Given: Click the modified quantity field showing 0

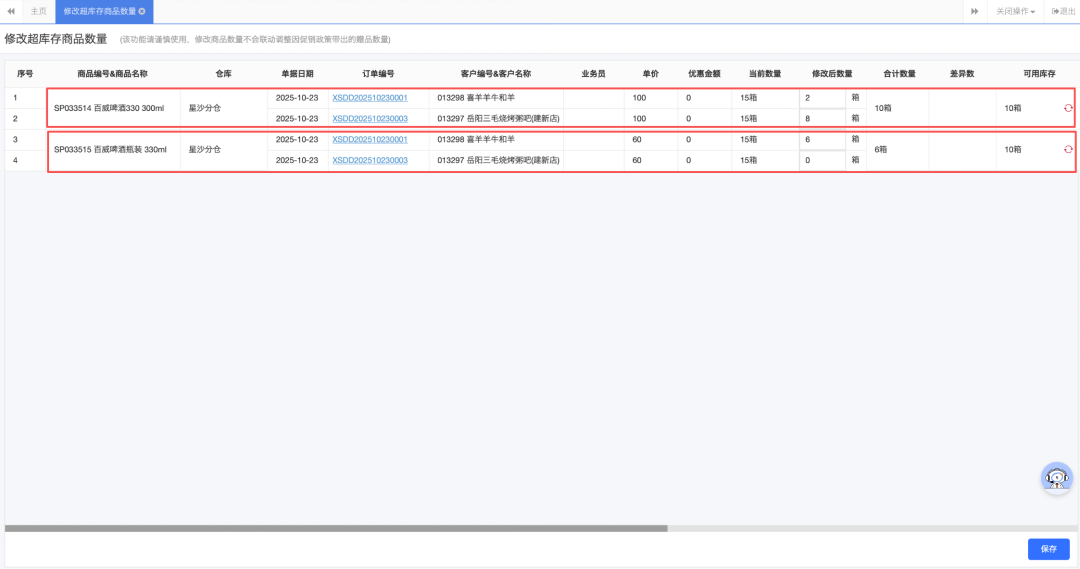Looking at the screenshot, I should pyautogui.click(x=822, y=160).
